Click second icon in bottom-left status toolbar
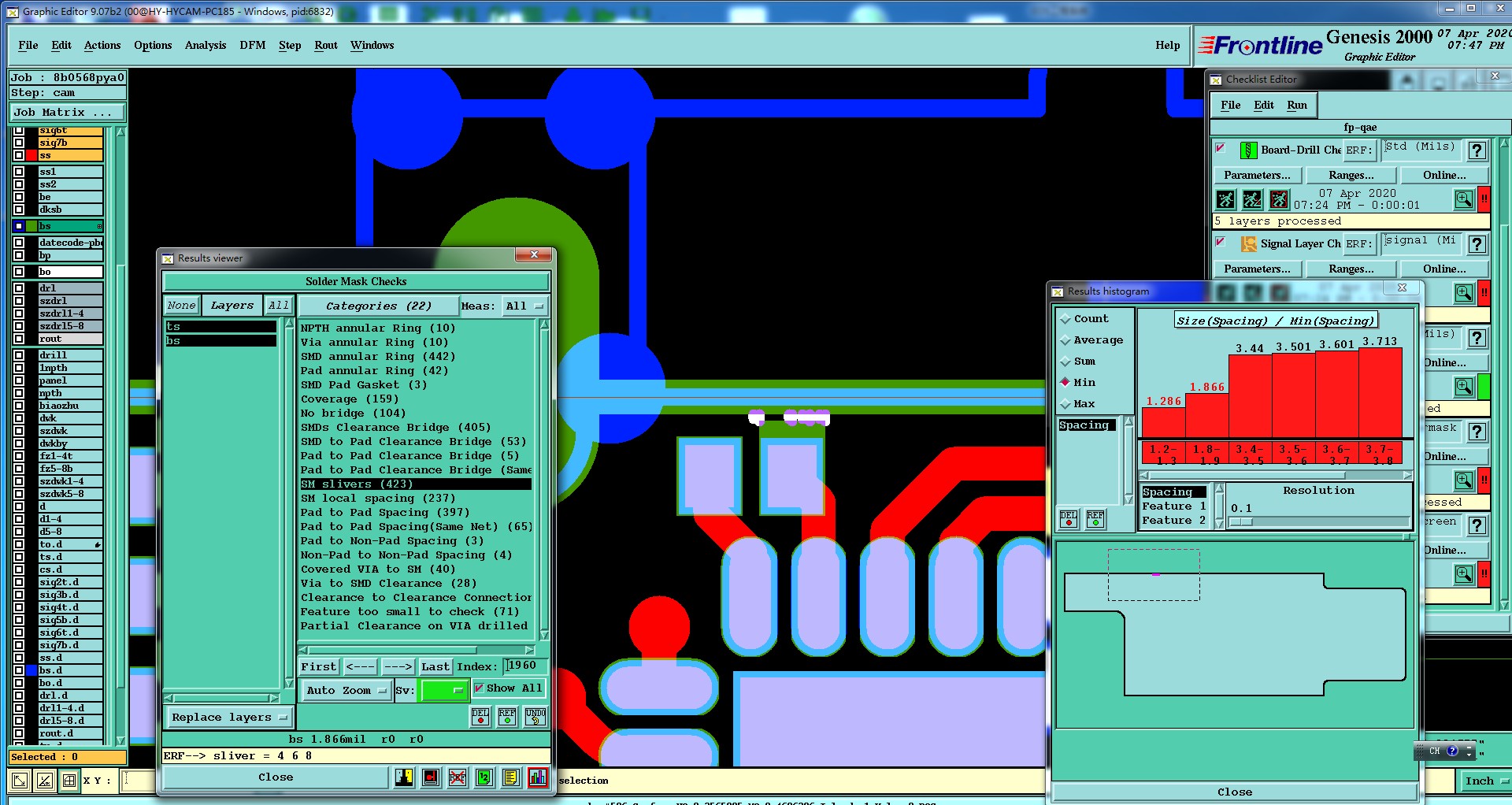 pyautogui.click(x=45, y=781)
